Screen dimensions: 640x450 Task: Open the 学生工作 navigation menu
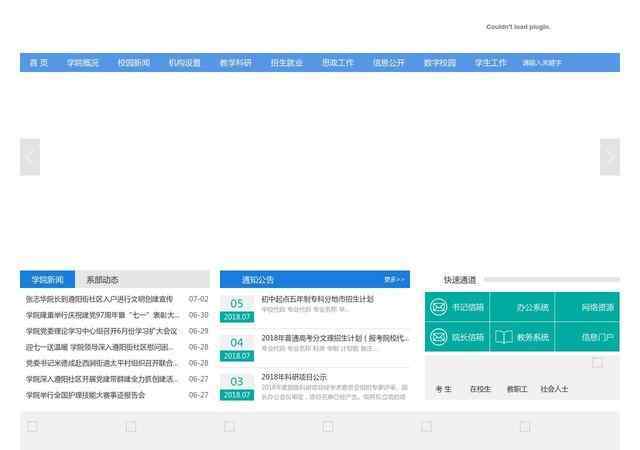(491, 63)
